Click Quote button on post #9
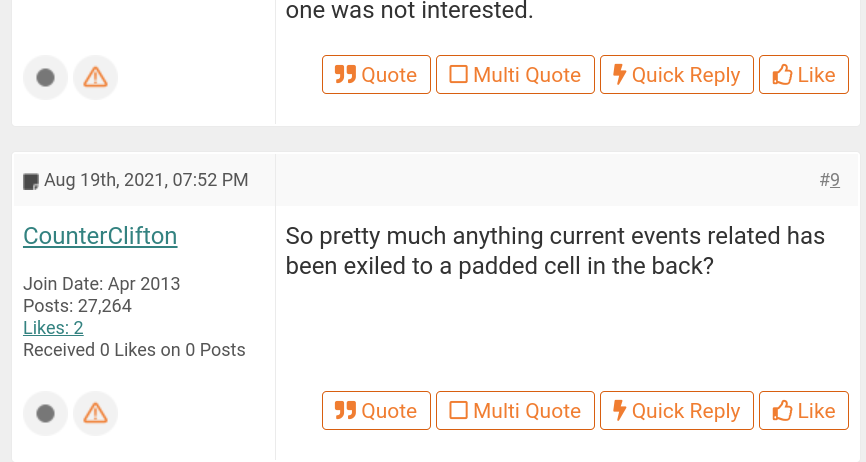Screen dimensions: 866x462 pos(376,411)
